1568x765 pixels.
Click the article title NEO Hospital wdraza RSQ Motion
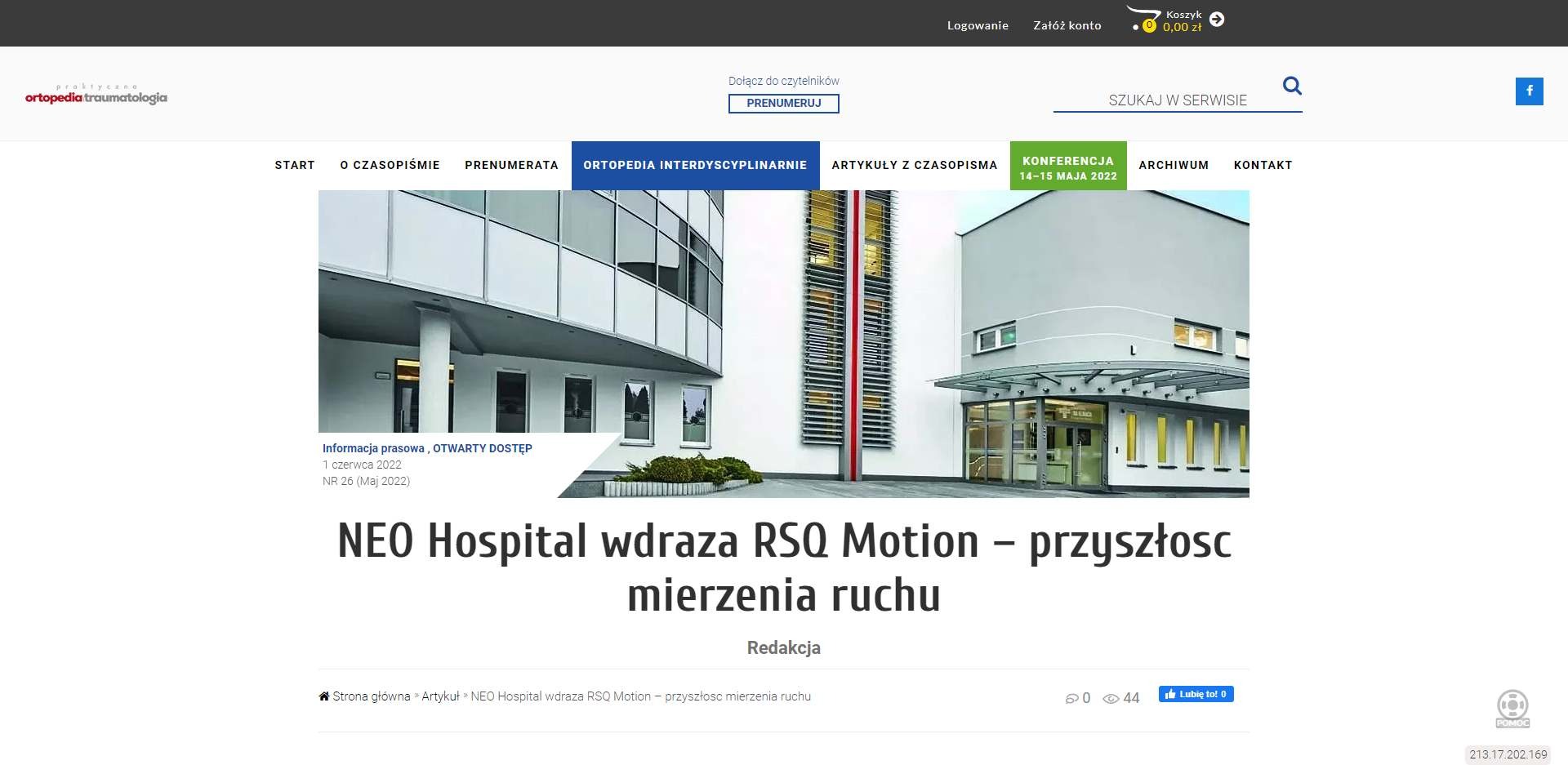[x=784, y=567]
